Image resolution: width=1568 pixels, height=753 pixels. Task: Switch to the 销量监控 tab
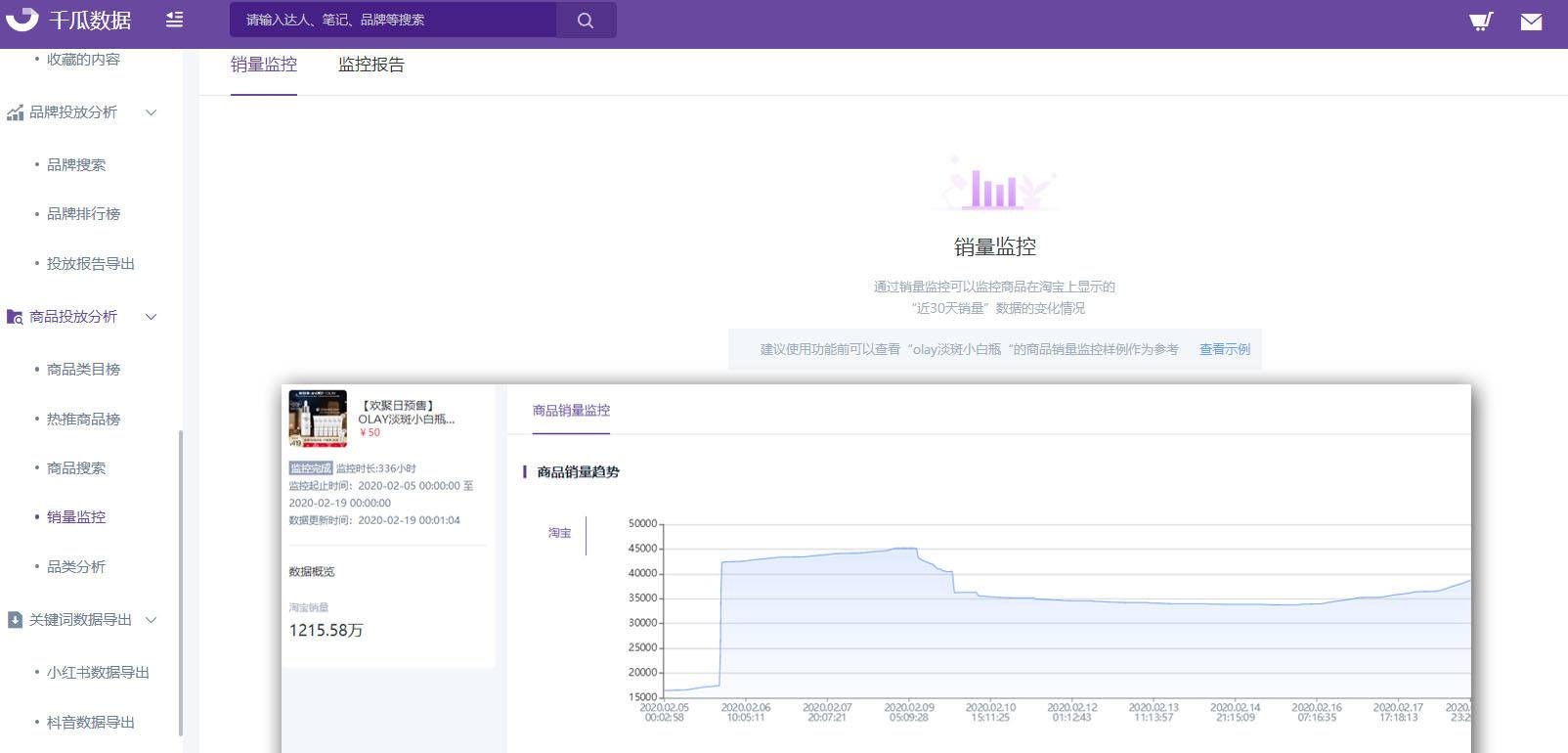[264, 65]
